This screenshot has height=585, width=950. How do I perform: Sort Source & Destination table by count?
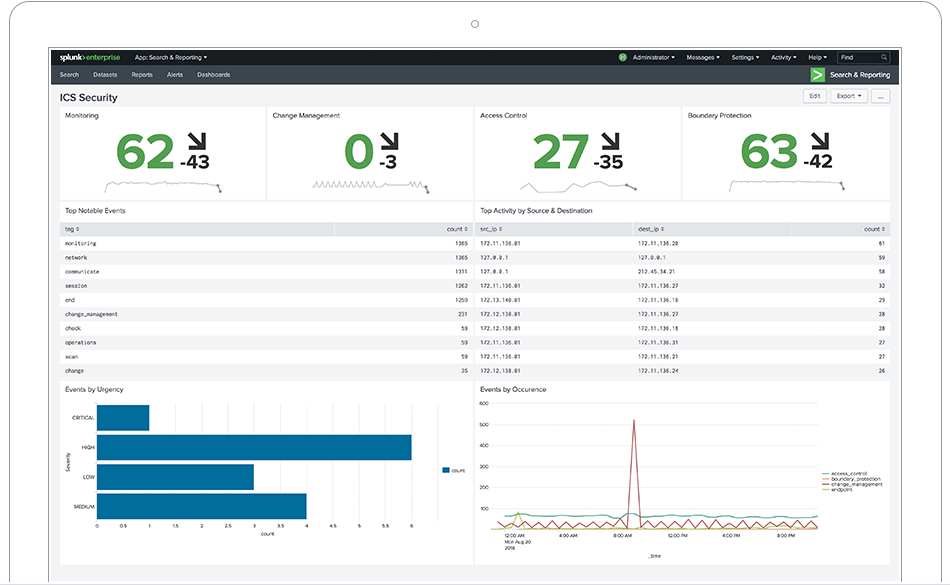tap(874, 230)
